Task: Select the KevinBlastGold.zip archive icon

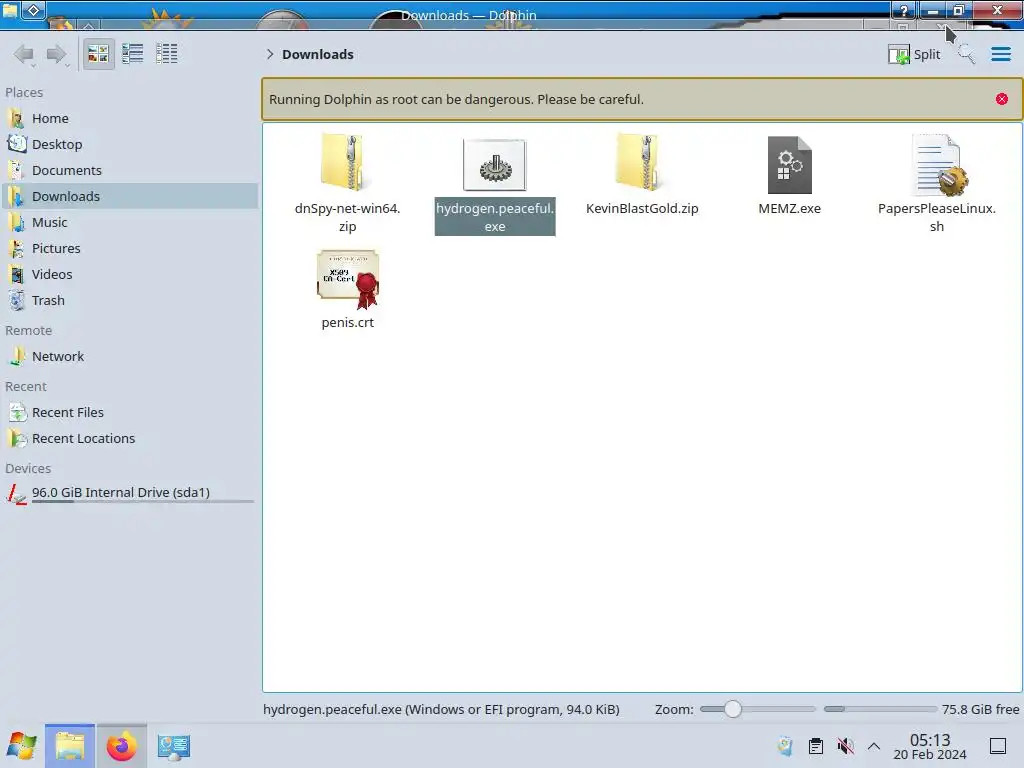Action: coord(639,163)
